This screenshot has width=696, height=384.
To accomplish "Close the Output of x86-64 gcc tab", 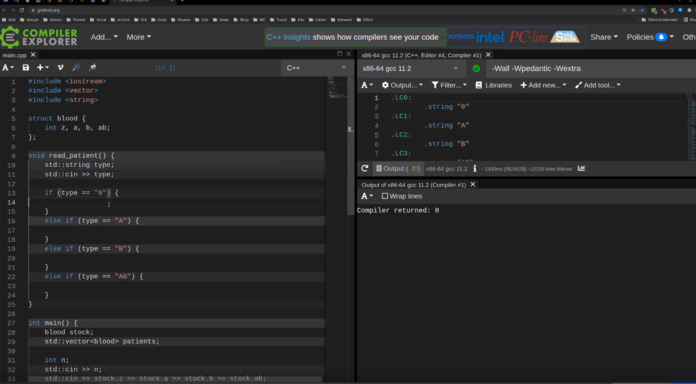I will coord(473,185).
